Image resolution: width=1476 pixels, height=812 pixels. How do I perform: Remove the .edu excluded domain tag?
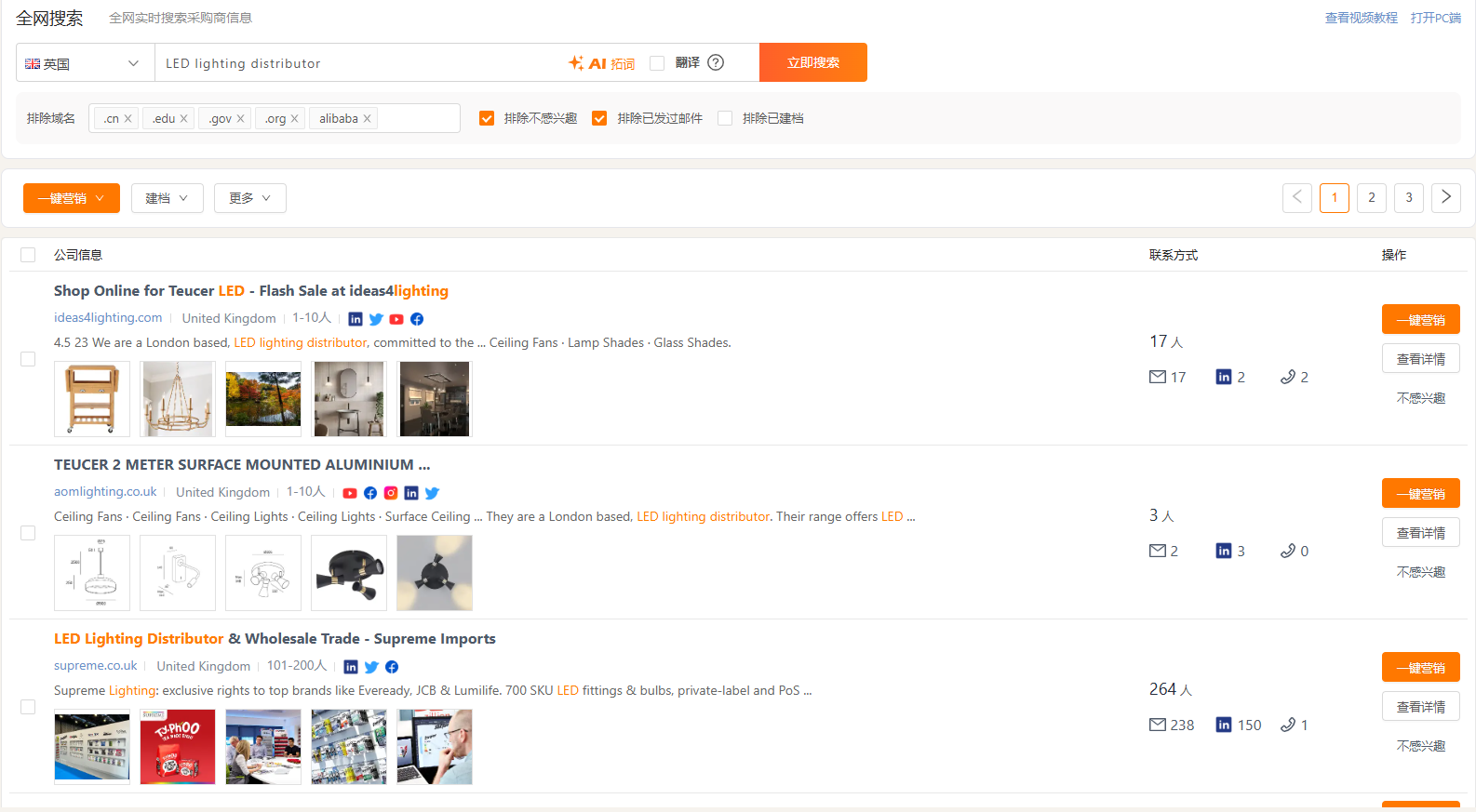(x=183, y=118)
